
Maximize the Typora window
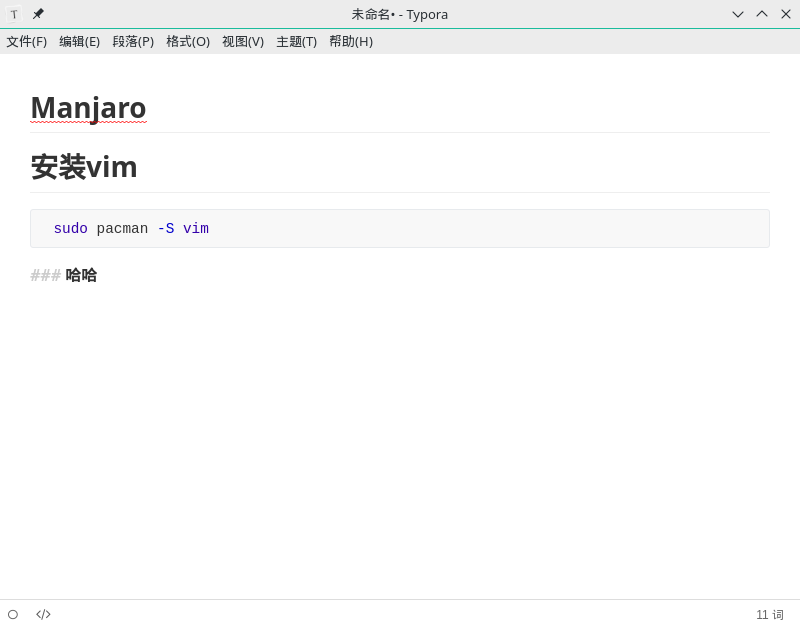tap(762, 14)
